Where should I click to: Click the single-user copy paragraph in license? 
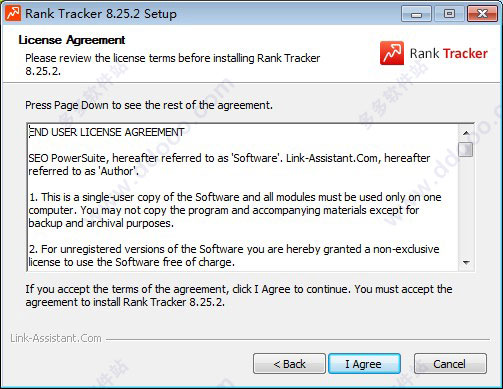point(235,210)
